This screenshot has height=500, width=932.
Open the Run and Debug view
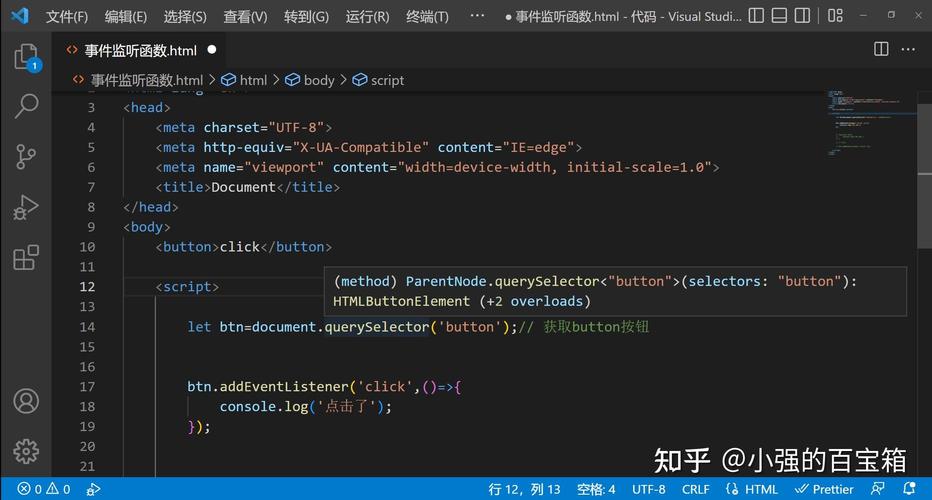pyautogui.click(x=26, y=207)
